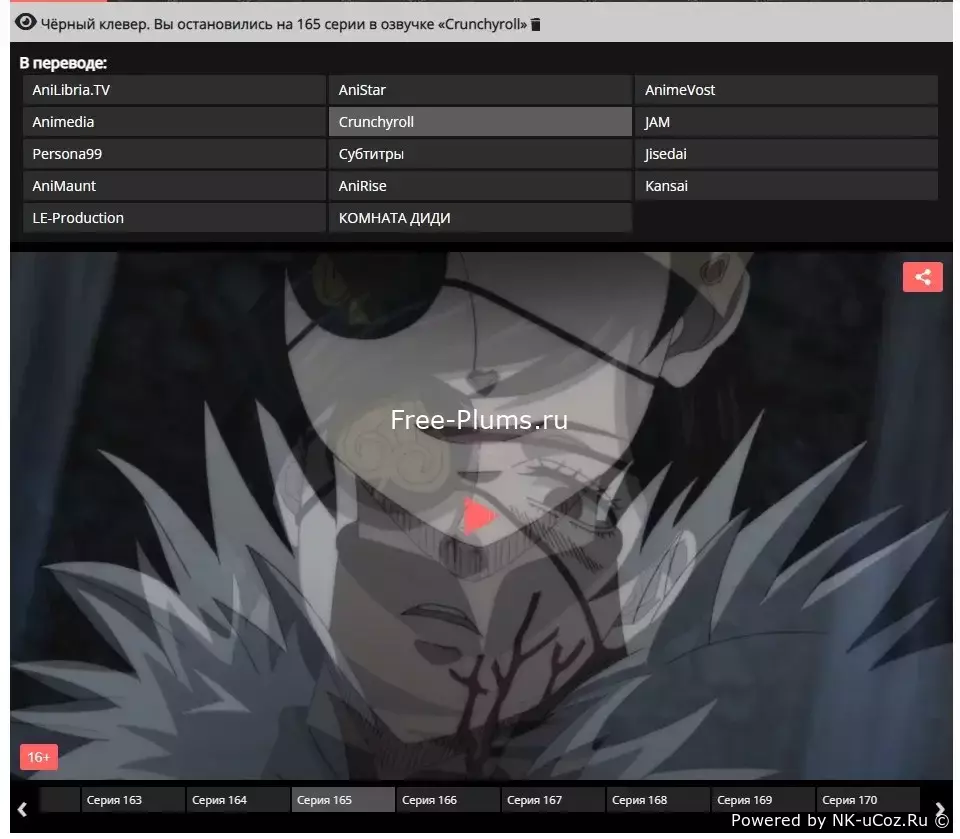Show next episodes with the right arrow
960x839 pixels.
point(940,809)
